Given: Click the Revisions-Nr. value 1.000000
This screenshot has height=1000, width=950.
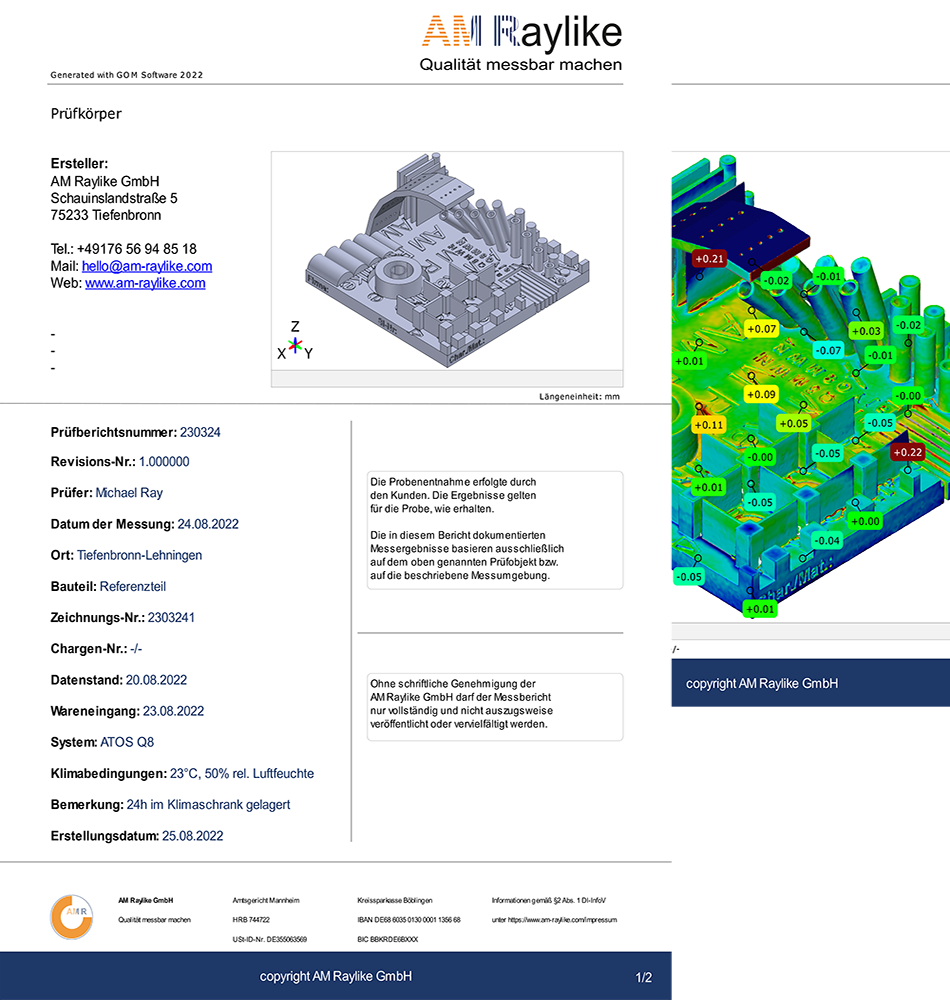Looking at the screenshot, I should 164,462.
